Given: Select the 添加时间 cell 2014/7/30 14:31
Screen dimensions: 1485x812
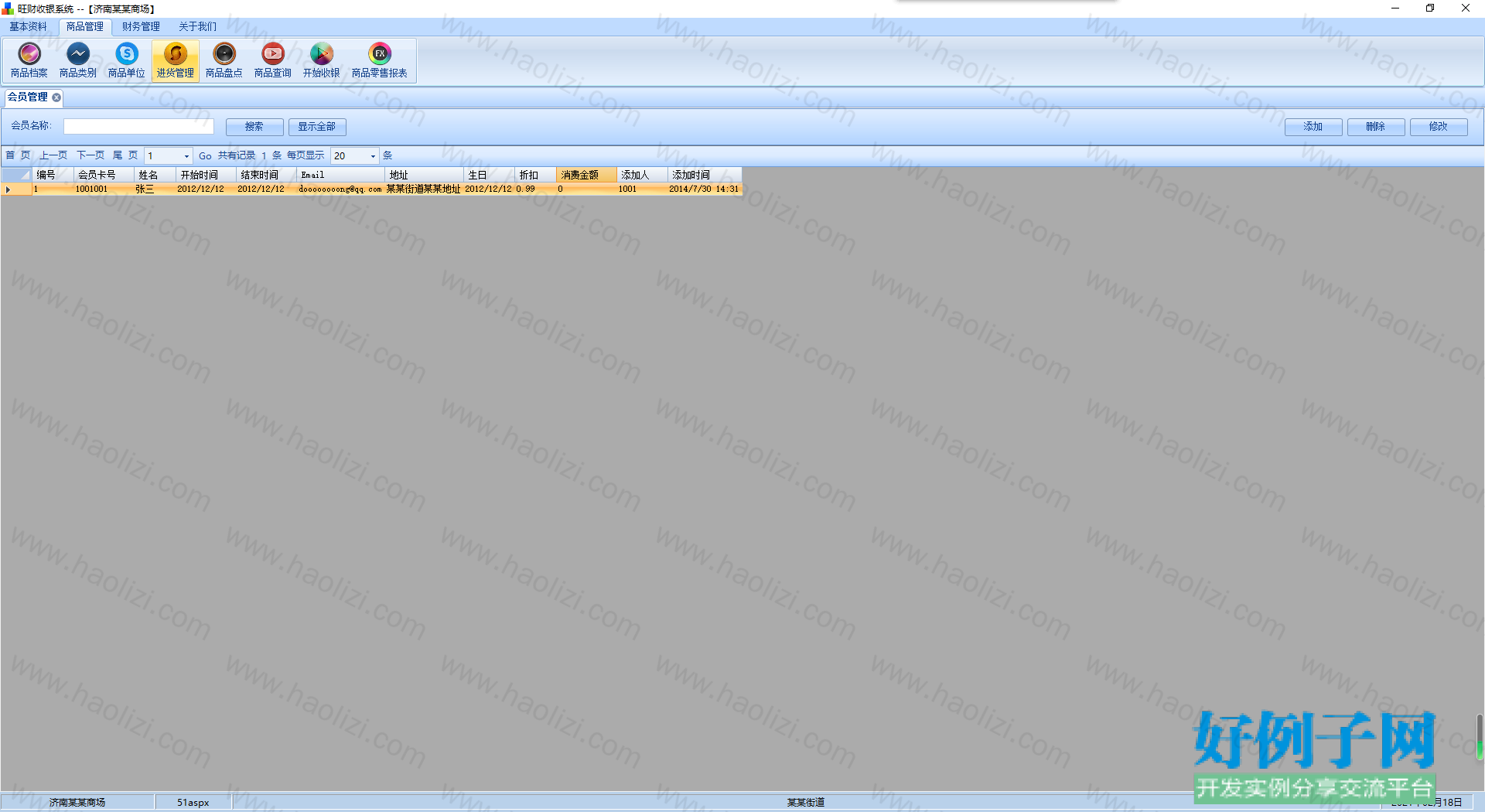Looking at the screenshot, I should [x=705, y=189].
